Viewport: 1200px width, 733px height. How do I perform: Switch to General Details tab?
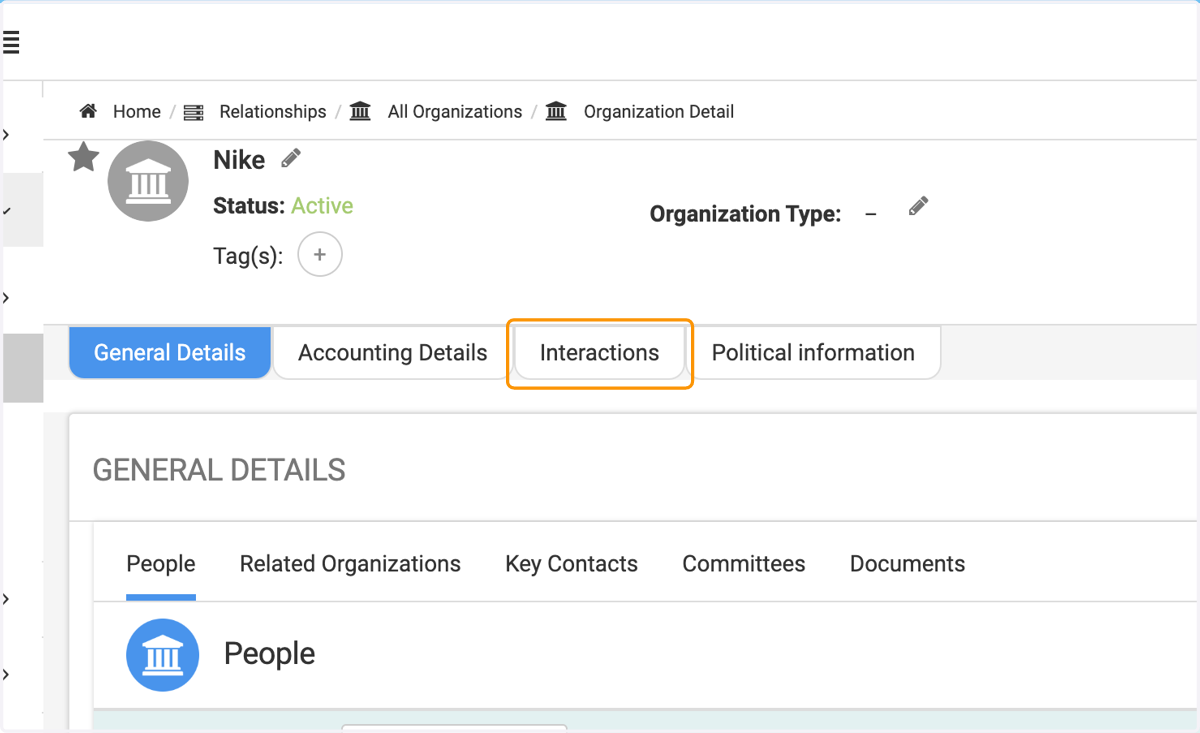click(170, 353)
